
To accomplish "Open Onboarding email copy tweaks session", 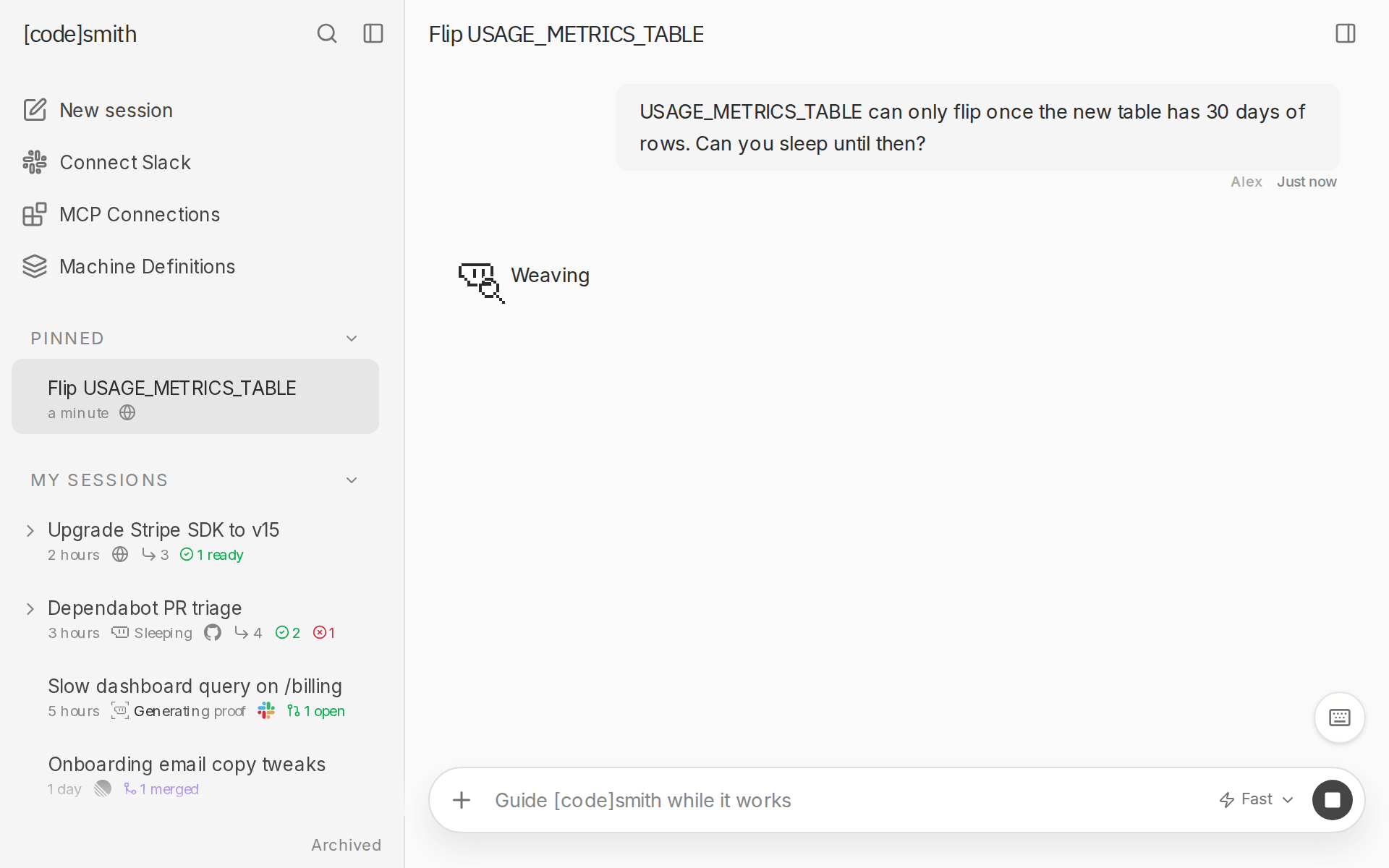I will coord(187,764).
